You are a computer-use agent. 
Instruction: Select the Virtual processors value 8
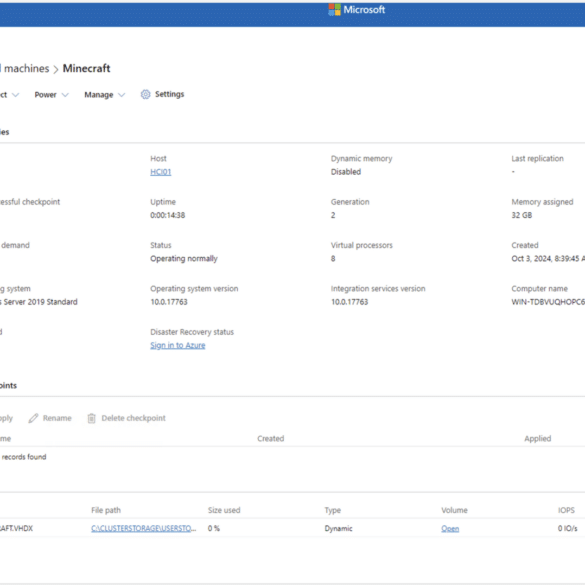(333, 259)
